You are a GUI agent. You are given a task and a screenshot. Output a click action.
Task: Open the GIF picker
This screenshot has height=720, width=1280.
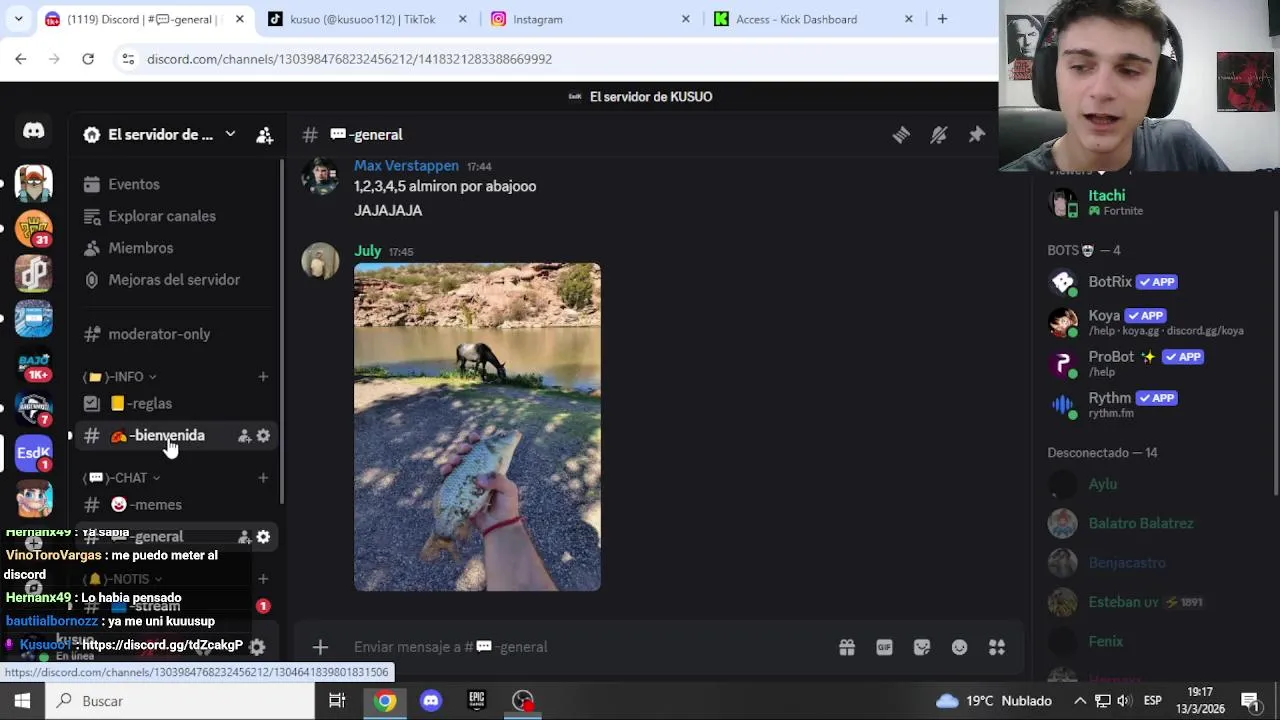pos(884,647)
